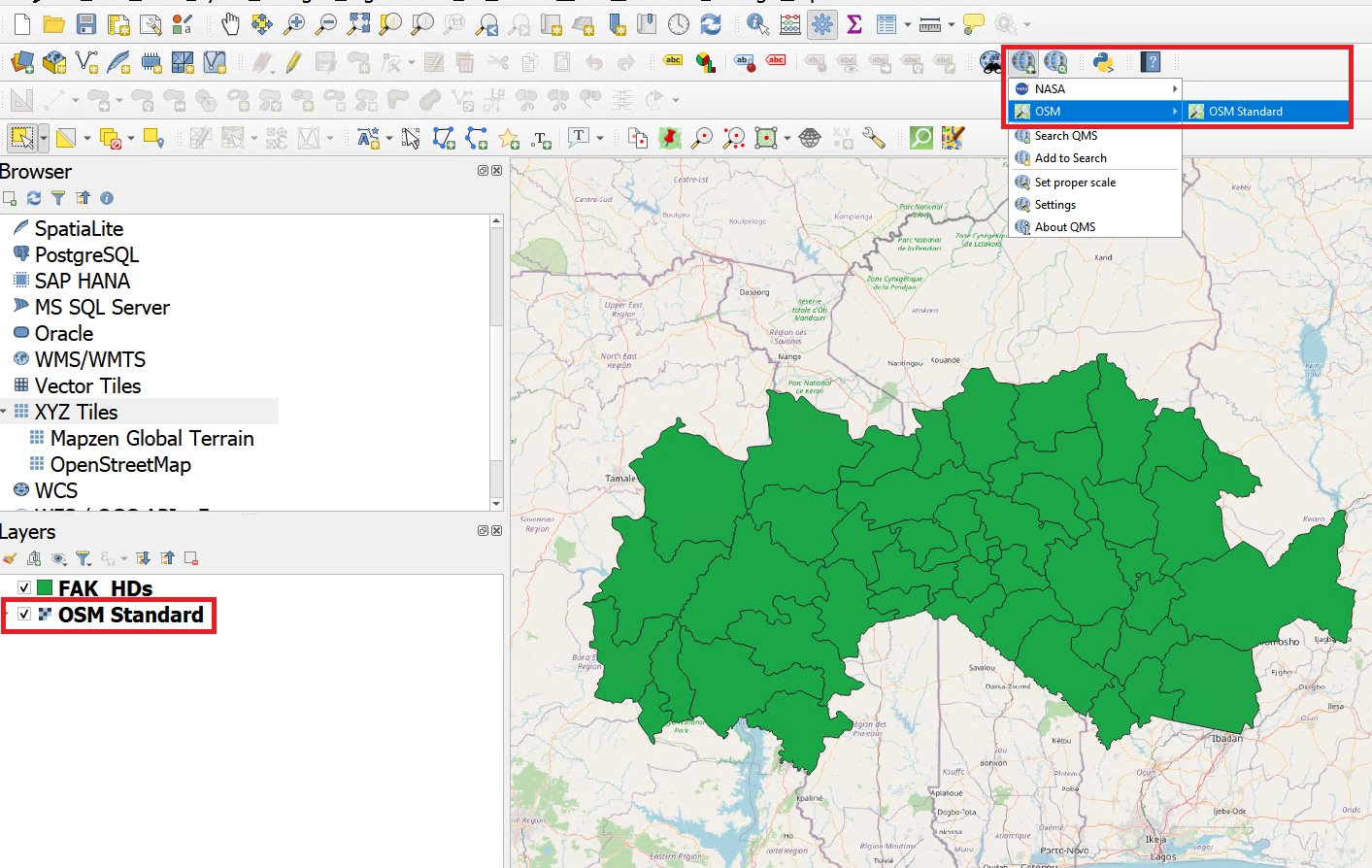Float the Layers panel using dock button
Screen dimensions: 1372x868
click(x=483, y=531)
